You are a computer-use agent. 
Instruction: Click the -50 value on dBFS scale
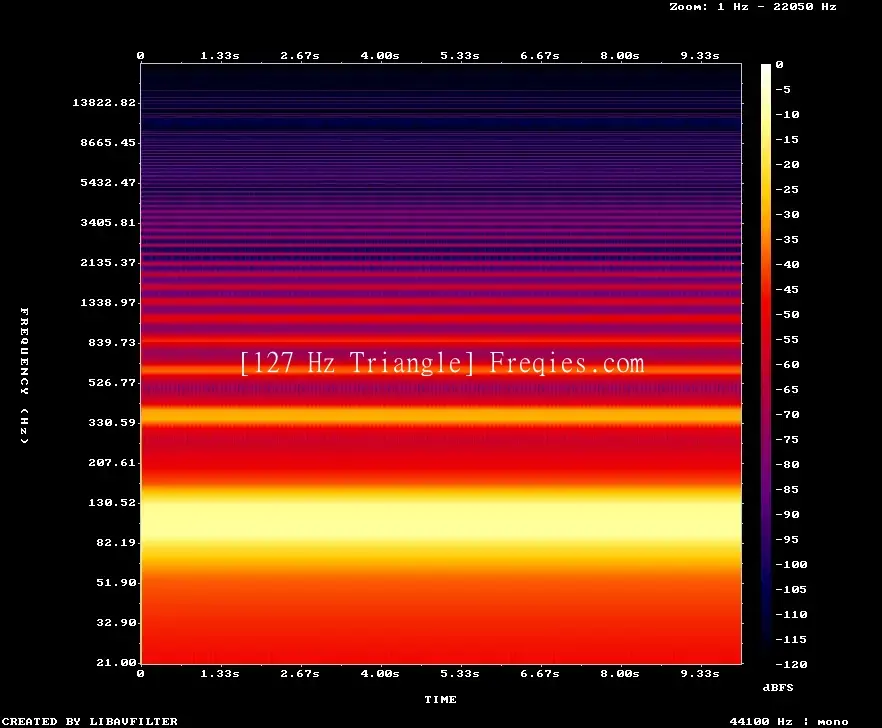tap(787, 314)
